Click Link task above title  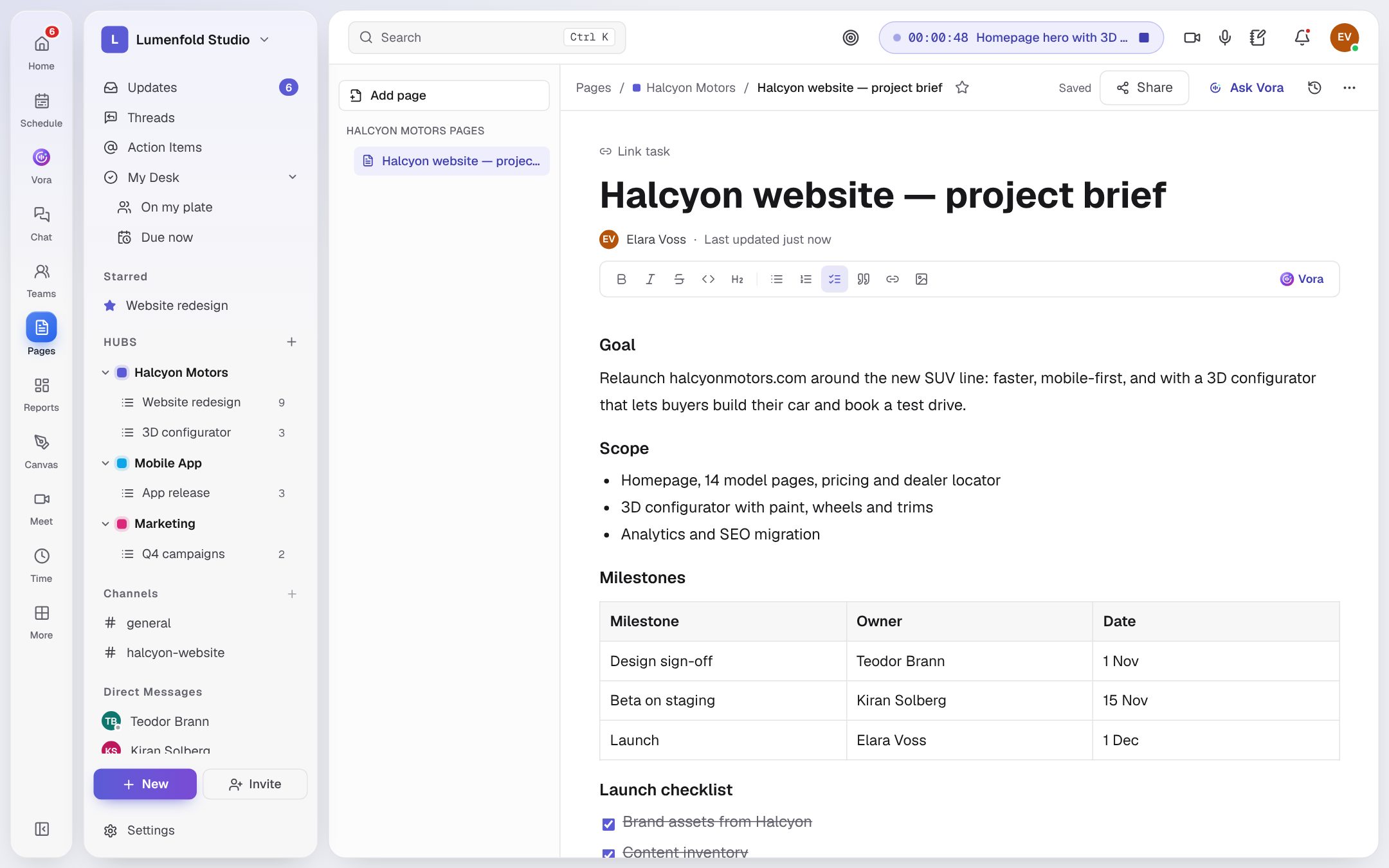(635, 151)
